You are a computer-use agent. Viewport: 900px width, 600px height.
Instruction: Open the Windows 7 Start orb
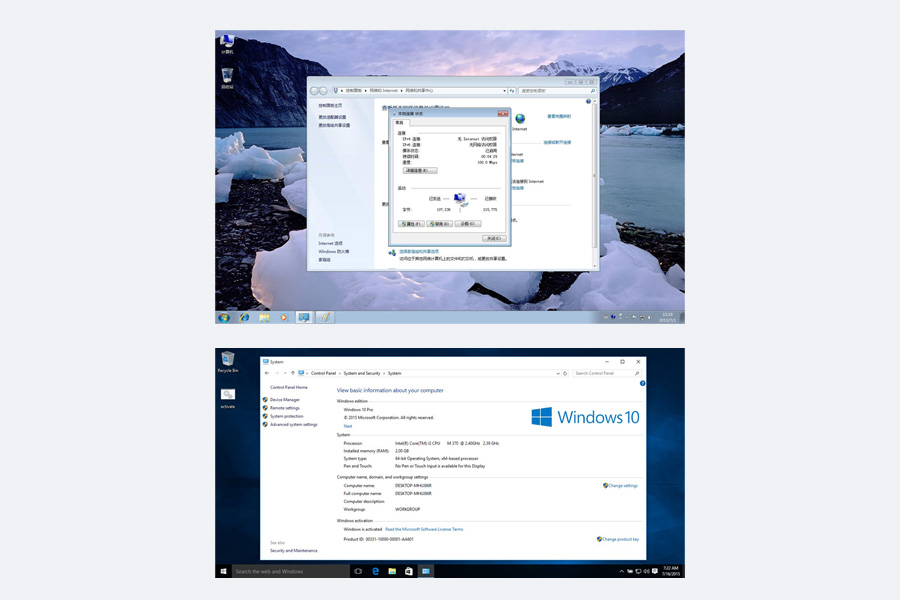[x=224, y=318]
